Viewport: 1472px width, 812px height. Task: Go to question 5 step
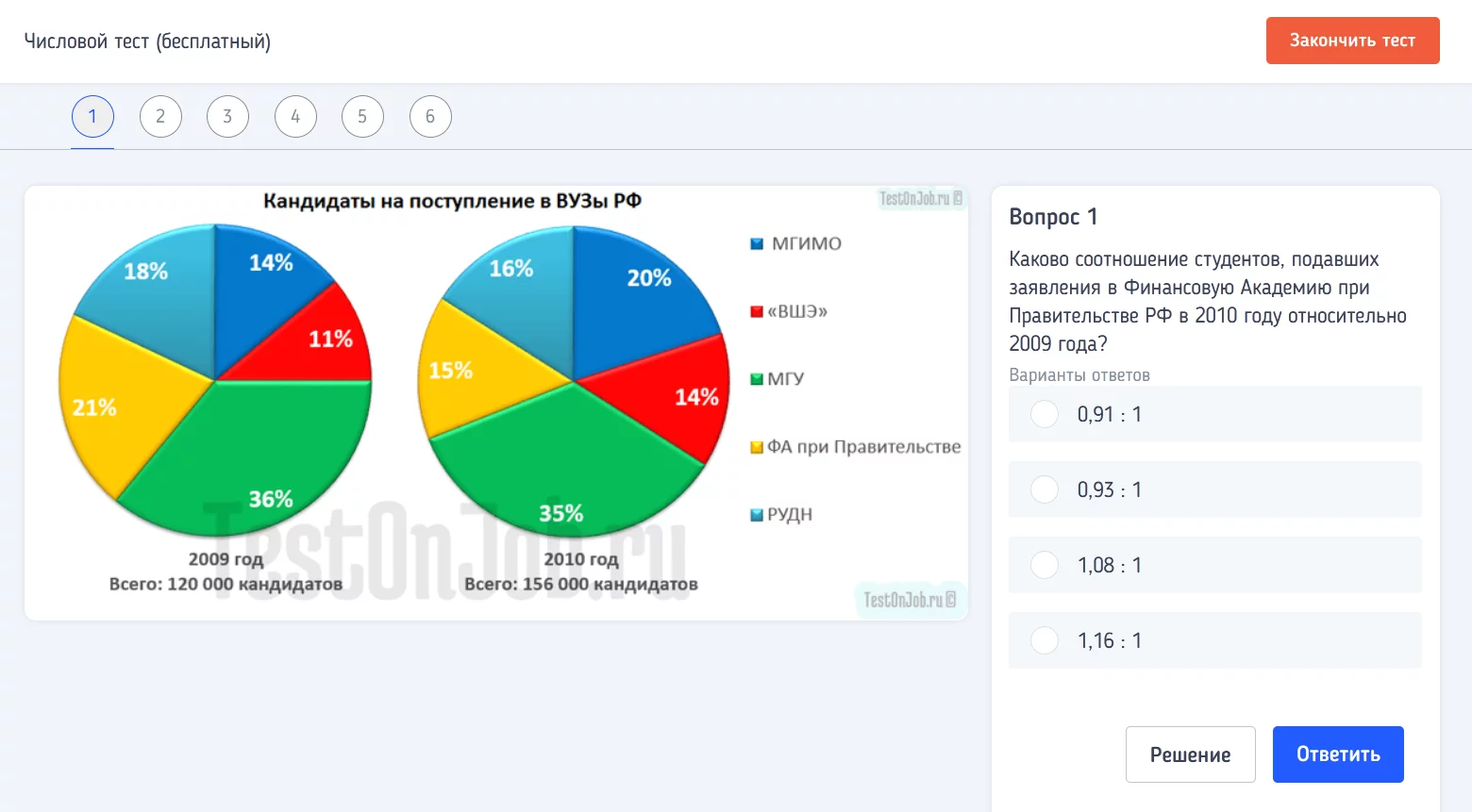pos(362,117)
